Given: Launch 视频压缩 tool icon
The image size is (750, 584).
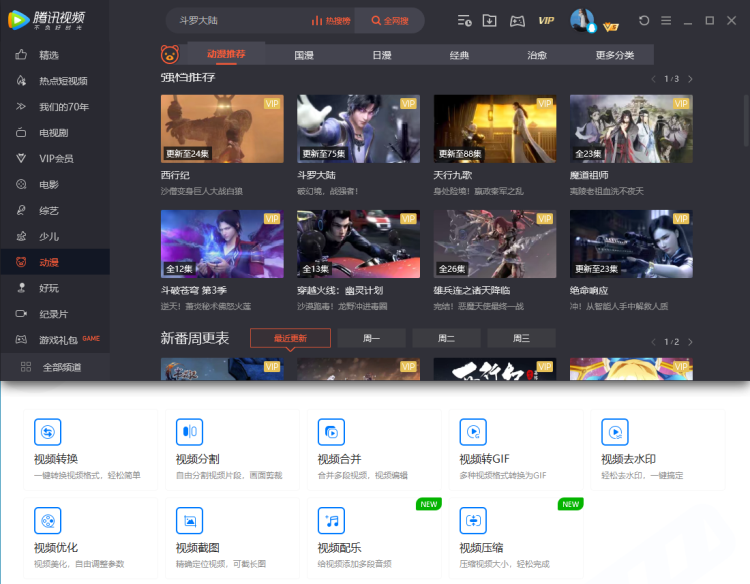Looking at the screenshot, I should tap(473, 520).
